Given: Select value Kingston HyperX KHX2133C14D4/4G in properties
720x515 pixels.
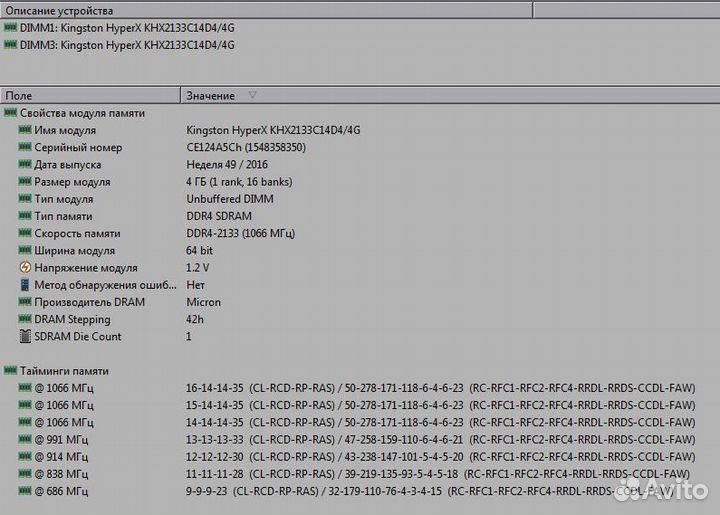Looking at the screenshot, I should [x=273, y=130].
